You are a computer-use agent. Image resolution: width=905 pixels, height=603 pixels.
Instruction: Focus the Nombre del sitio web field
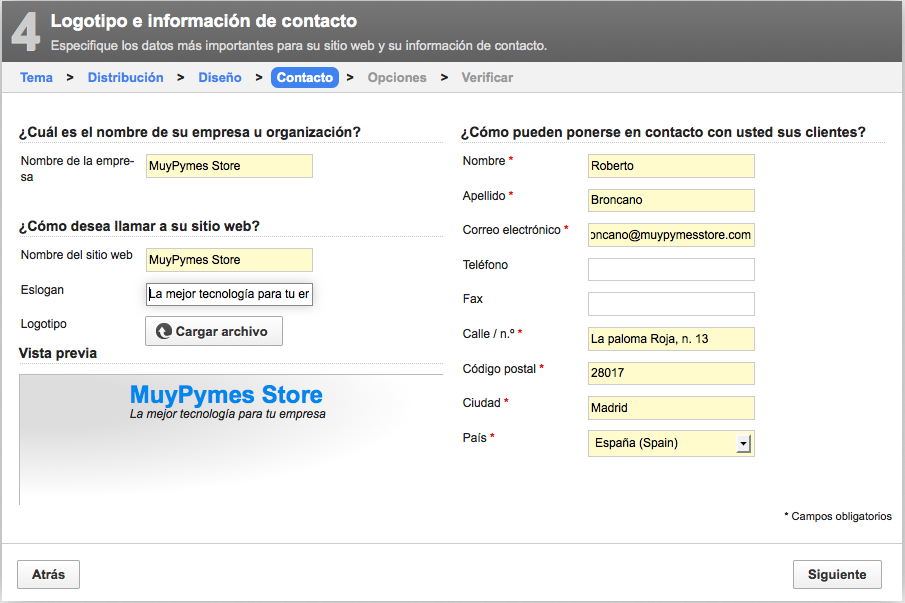(x=229, y=260)
